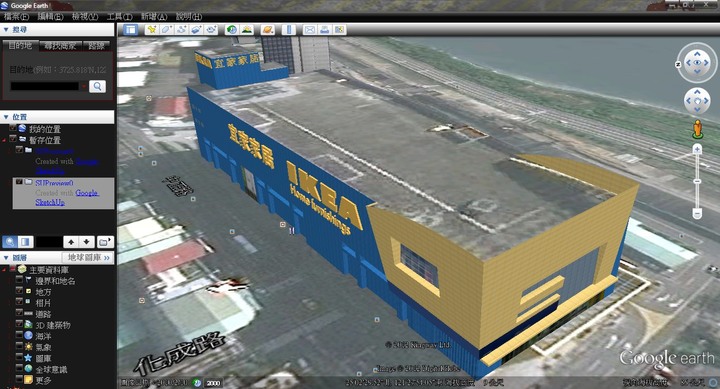The image size is (720, 389).
Task: Click the look-around eye compass control
Action: [697, 62]
